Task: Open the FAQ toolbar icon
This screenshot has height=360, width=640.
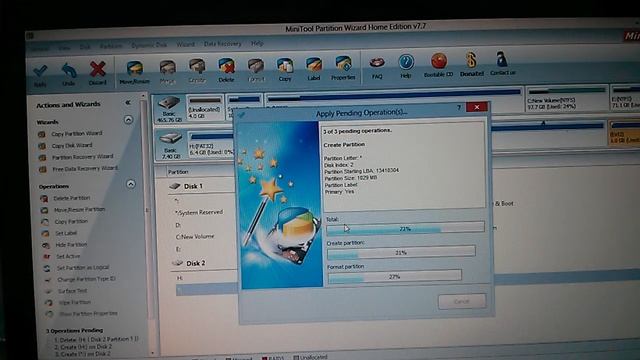Action: pyautogui.click(x=377, y=63)
